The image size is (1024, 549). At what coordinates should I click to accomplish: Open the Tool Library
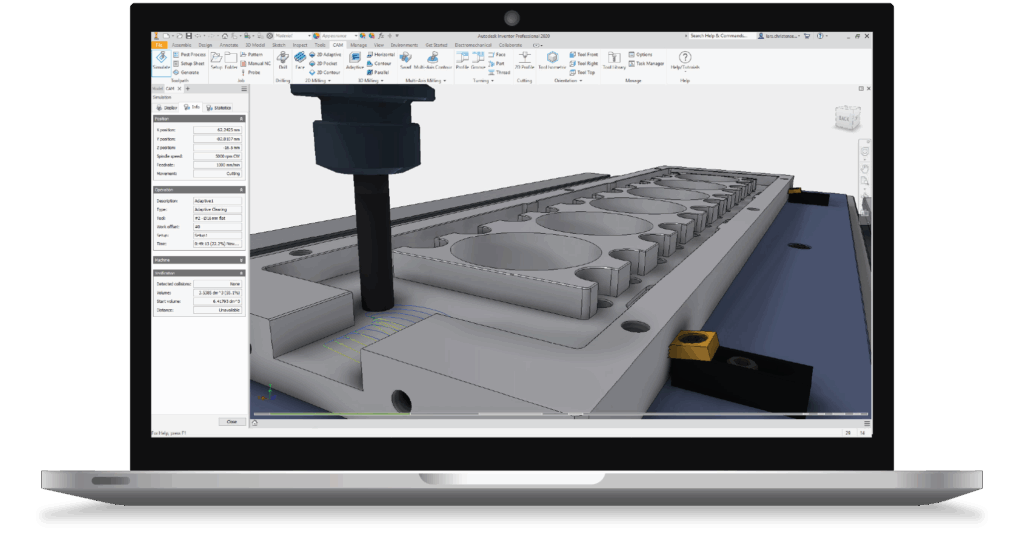click(613, 61)
